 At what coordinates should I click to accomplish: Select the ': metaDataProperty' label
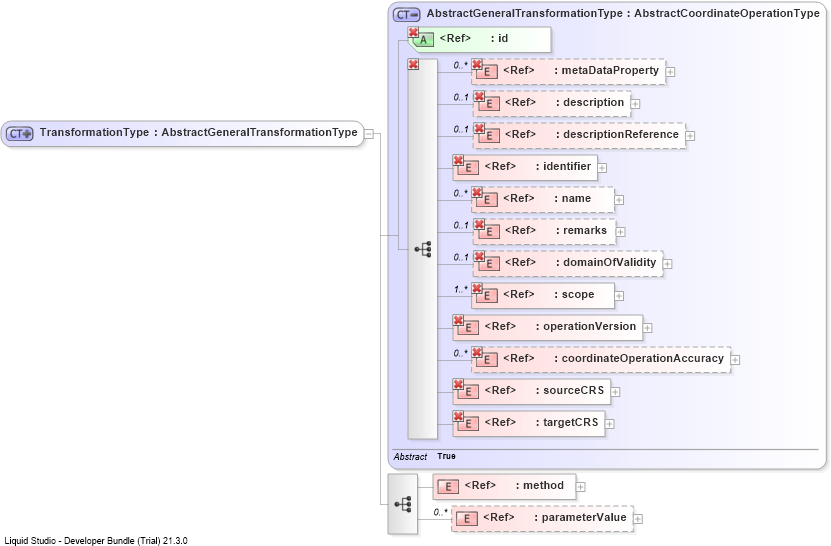[x=606, y=71]
